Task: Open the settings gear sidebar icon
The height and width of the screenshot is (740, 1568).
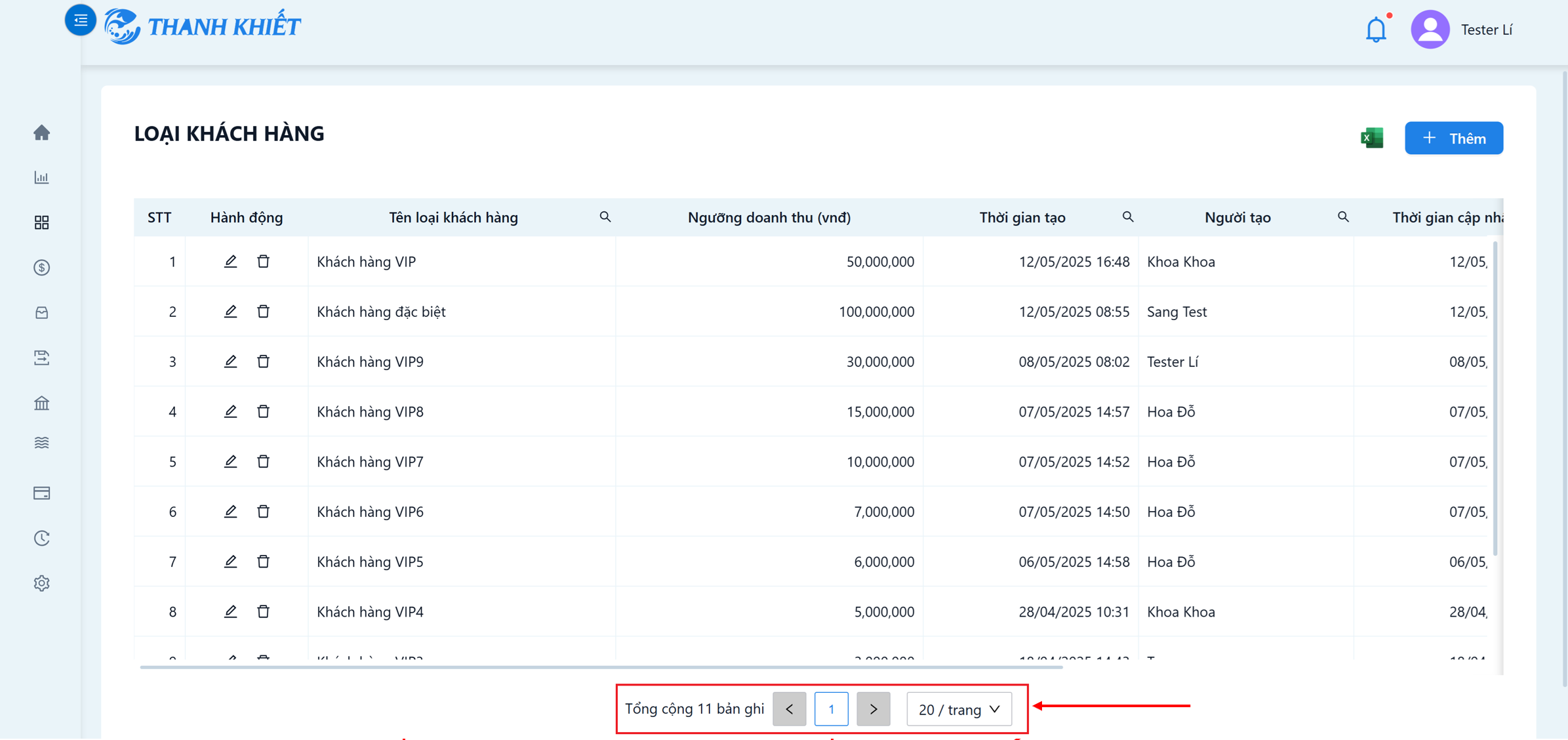Action: (42, 583)
